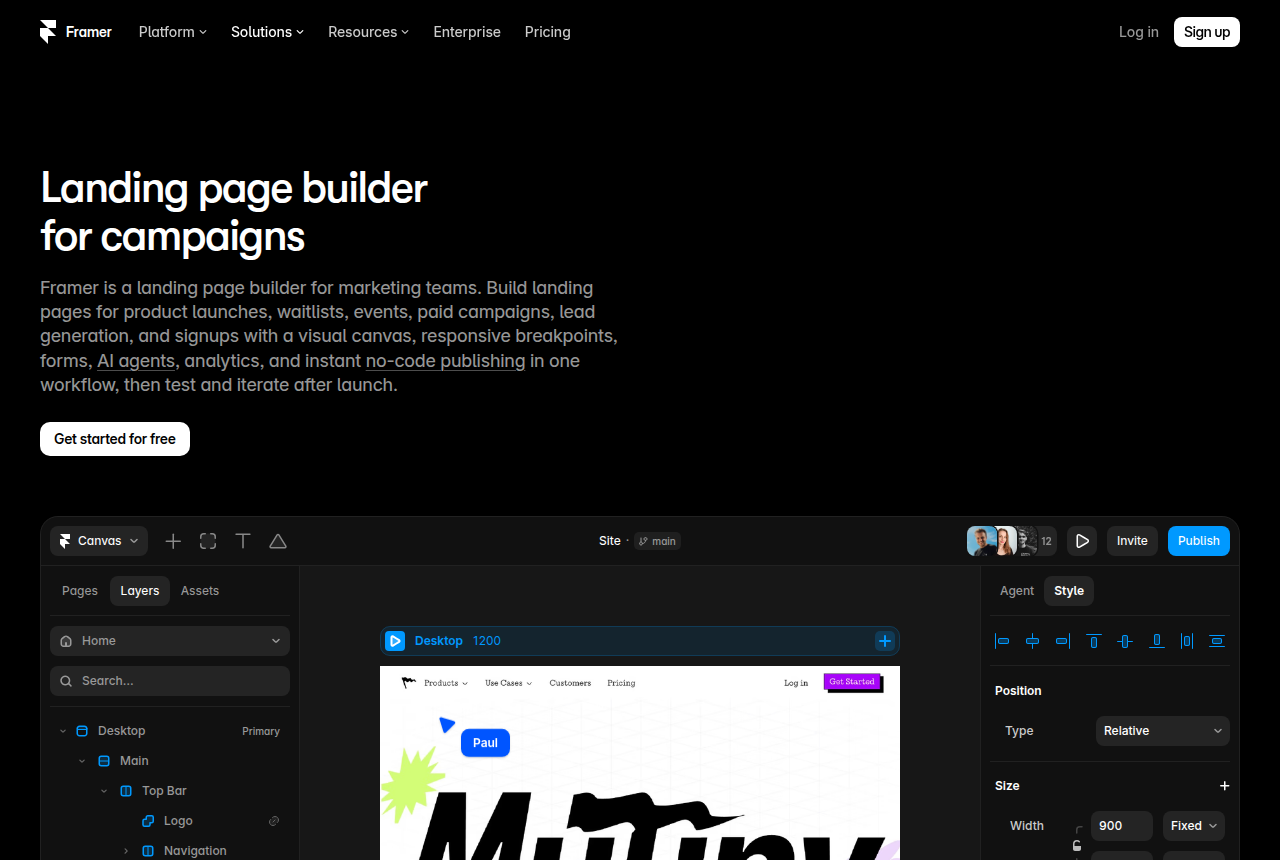Align left using the first alignment icon

pyautogui.click(x=1002, y=641)
